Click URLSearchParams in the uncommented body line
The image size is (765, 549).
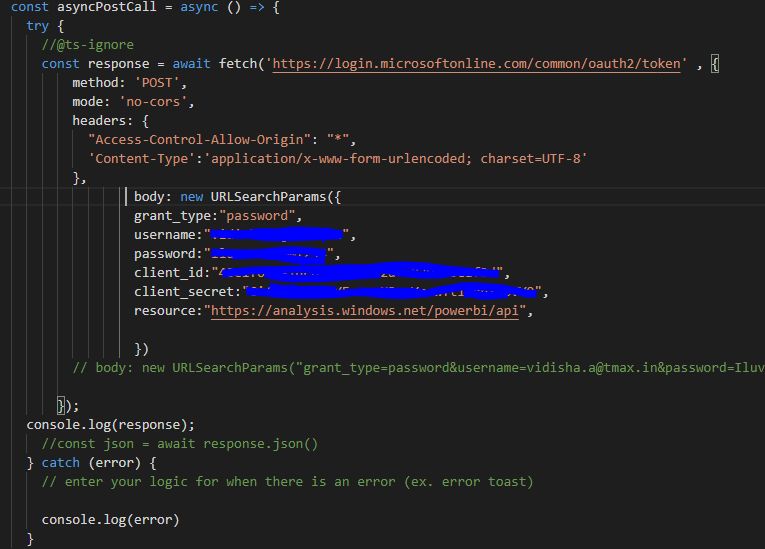coord(268,197)
